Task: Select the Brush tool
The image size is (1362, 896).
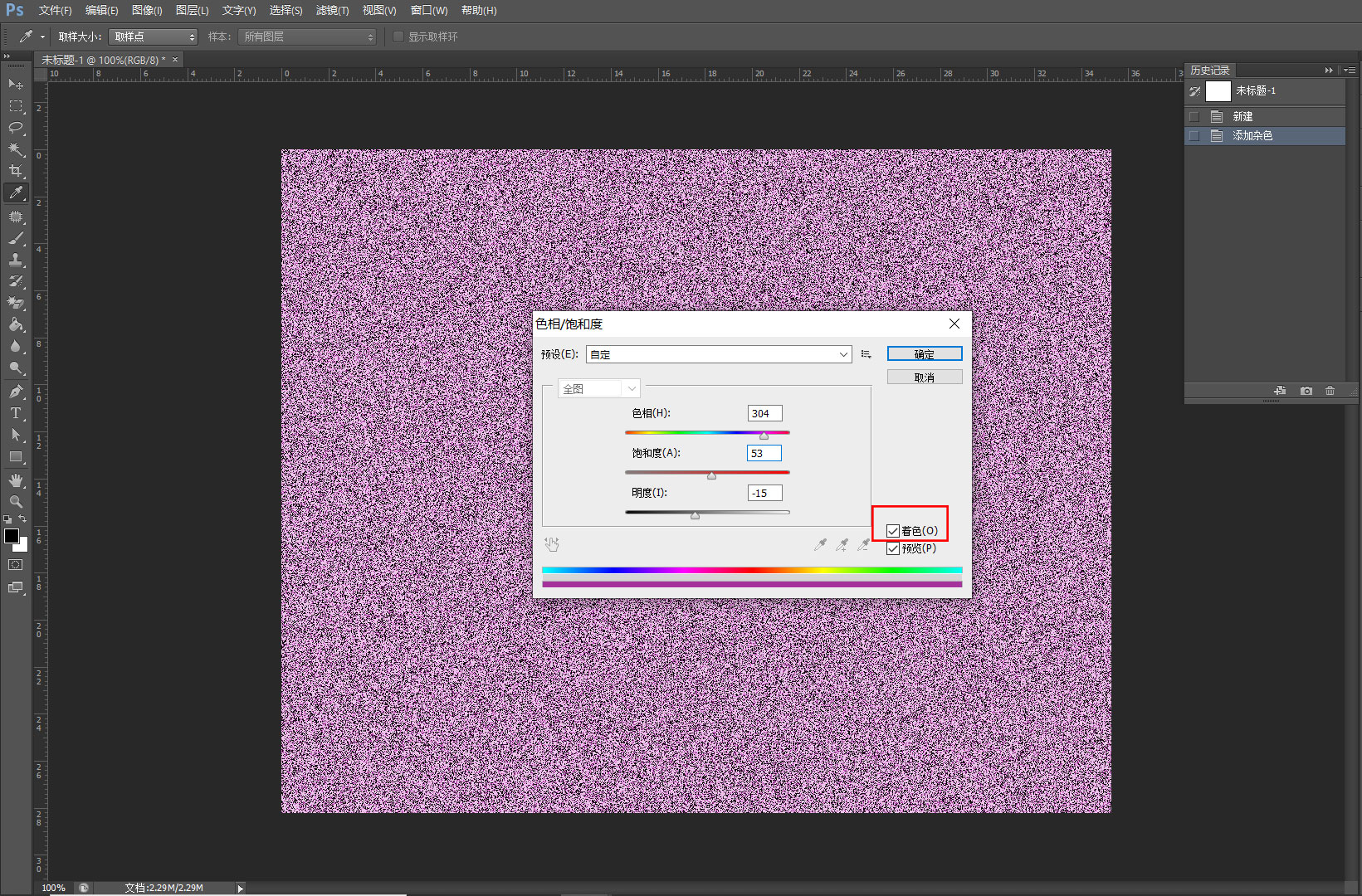Action: point(16,238)
